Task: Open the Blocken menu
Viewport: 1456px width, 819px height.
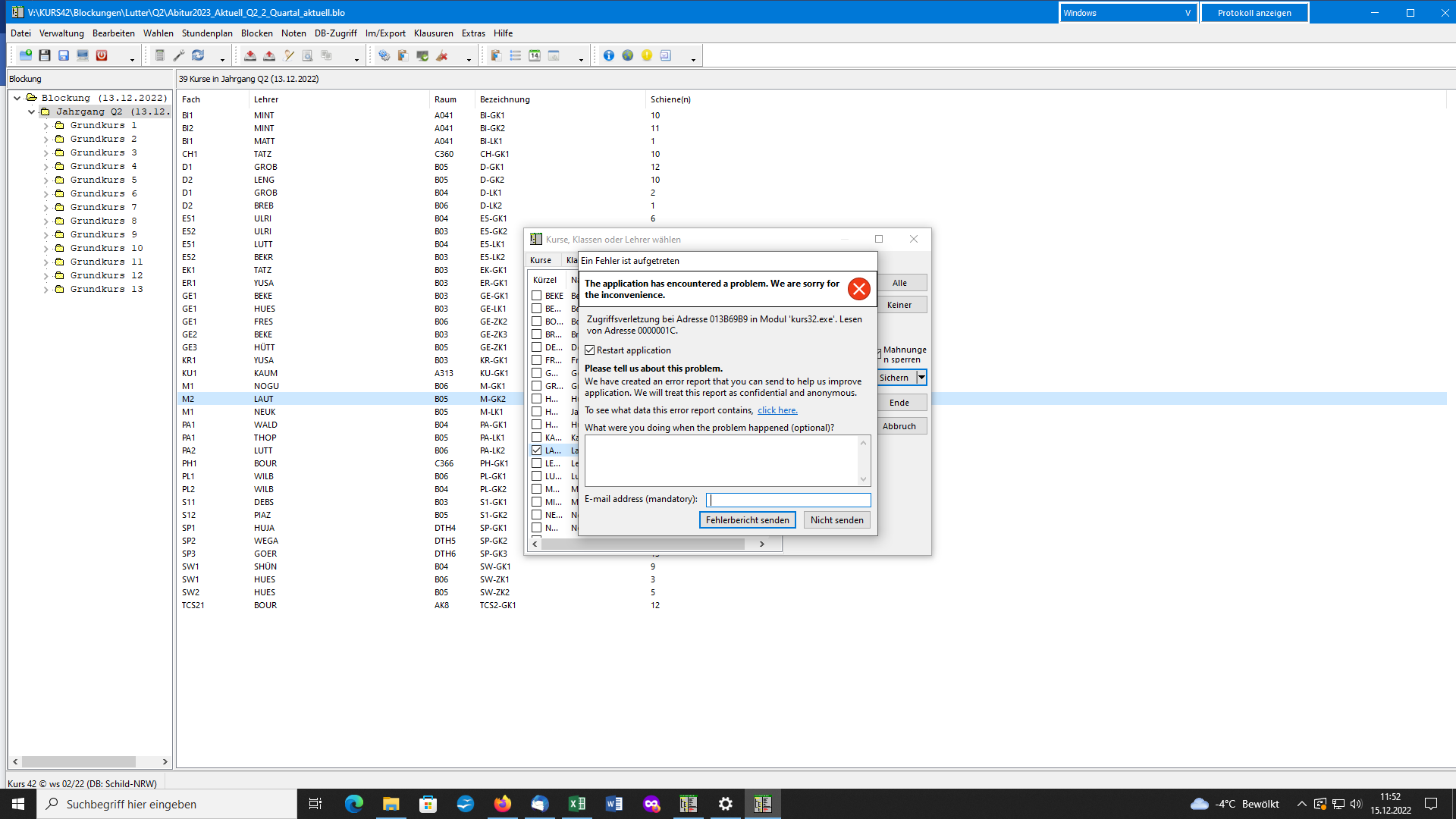Action: (257, 33)
